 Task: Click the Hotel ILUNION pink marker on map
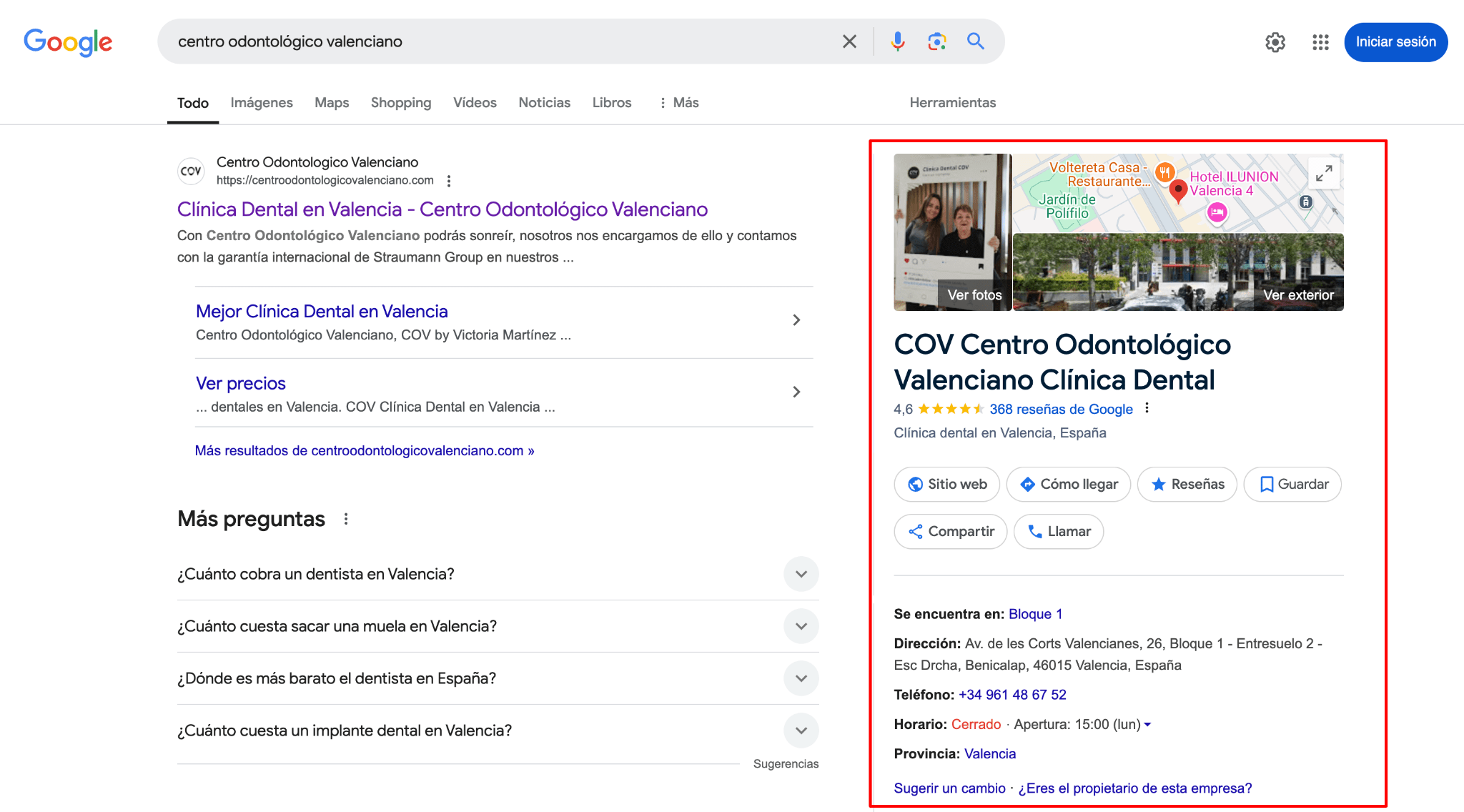click(1217, 212)
